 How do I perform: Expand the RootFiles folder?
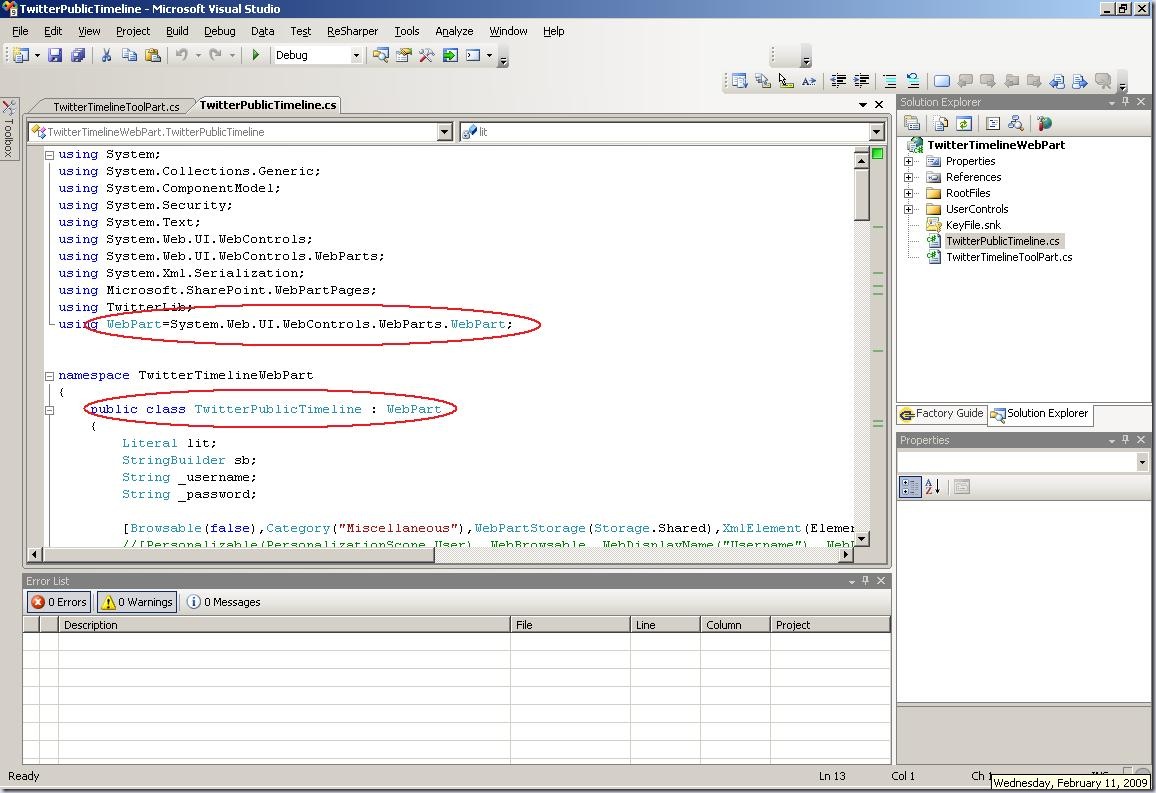908,193
